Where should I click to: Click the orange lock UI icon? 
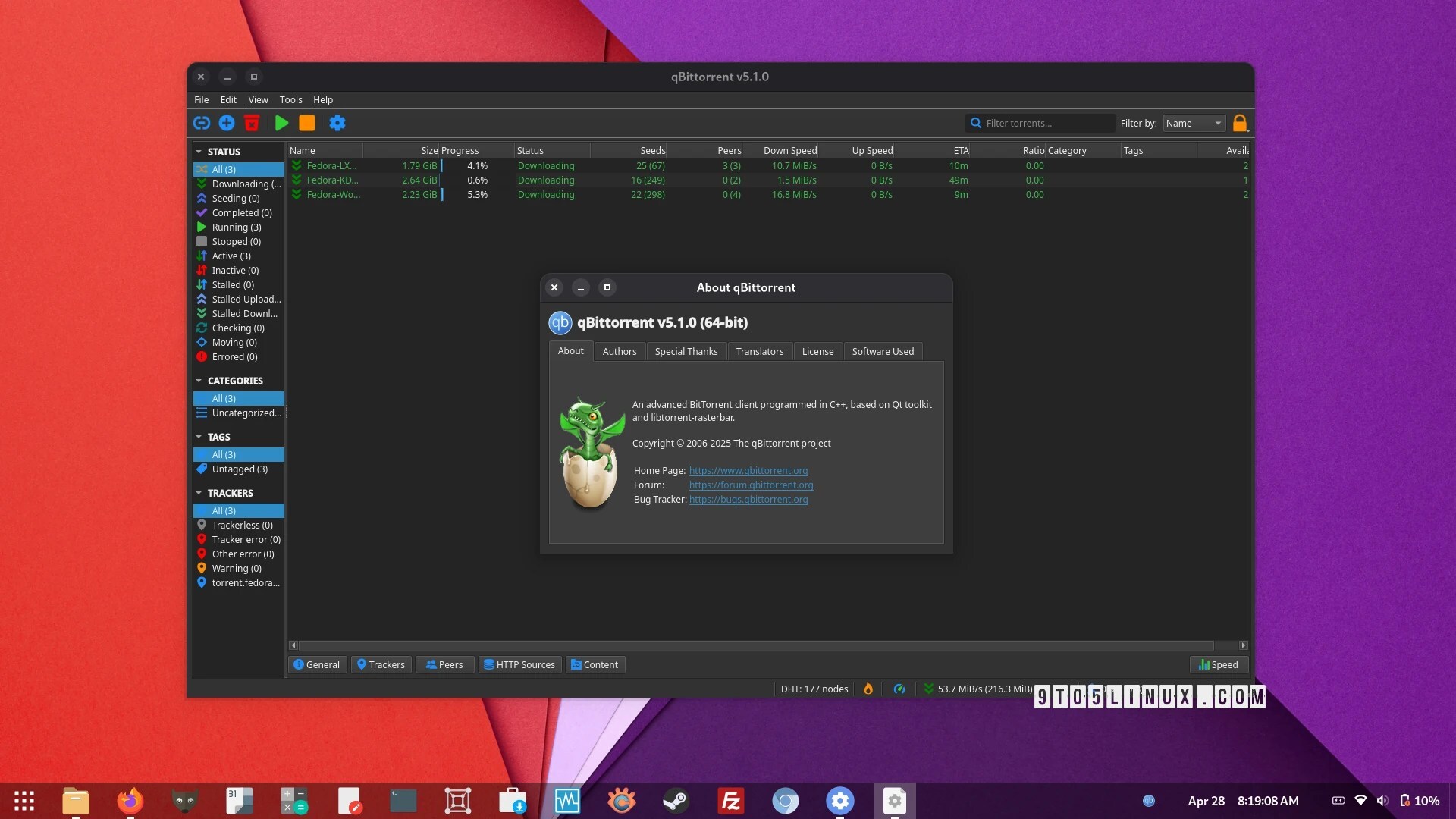pos(1240,123)
